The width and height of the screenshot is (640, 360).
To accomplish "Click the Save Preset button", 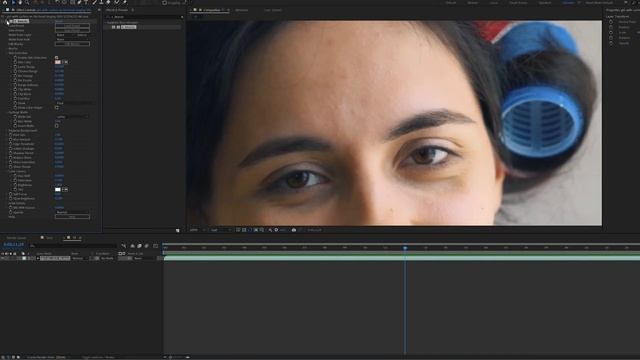I will coord(72,30).
